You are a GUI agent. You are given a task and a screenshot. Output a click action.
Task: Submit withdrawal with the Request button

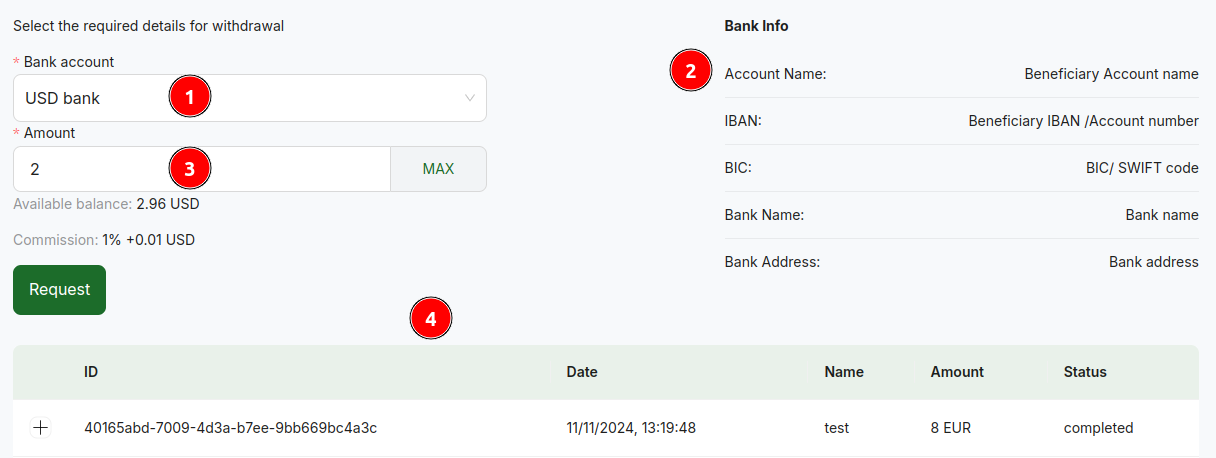[59, 290]
